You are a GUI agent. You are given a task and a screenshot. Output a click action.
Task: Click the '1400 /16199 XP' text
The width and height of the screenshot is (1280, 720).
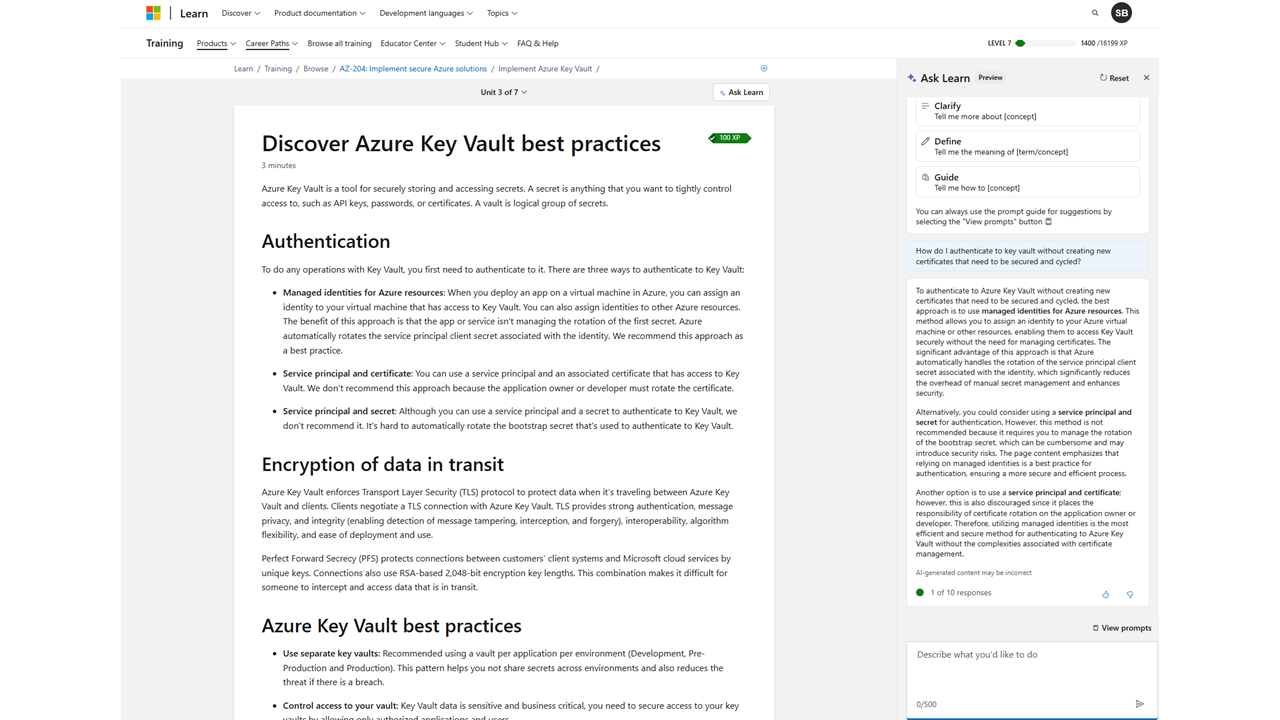(x=1104, y=43)
